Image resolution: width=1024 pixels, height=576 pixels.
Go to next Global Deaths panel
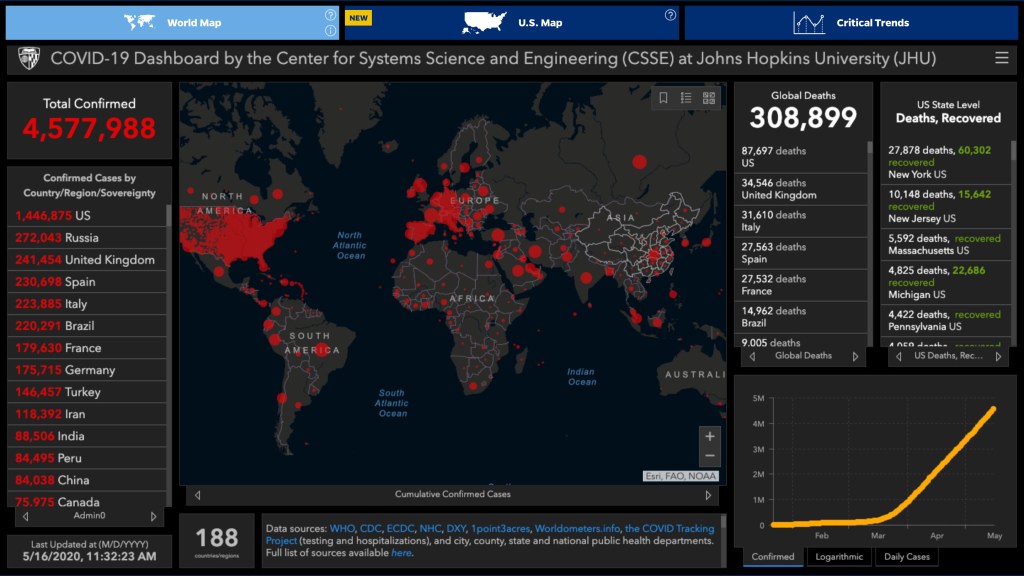click(855, 356)
